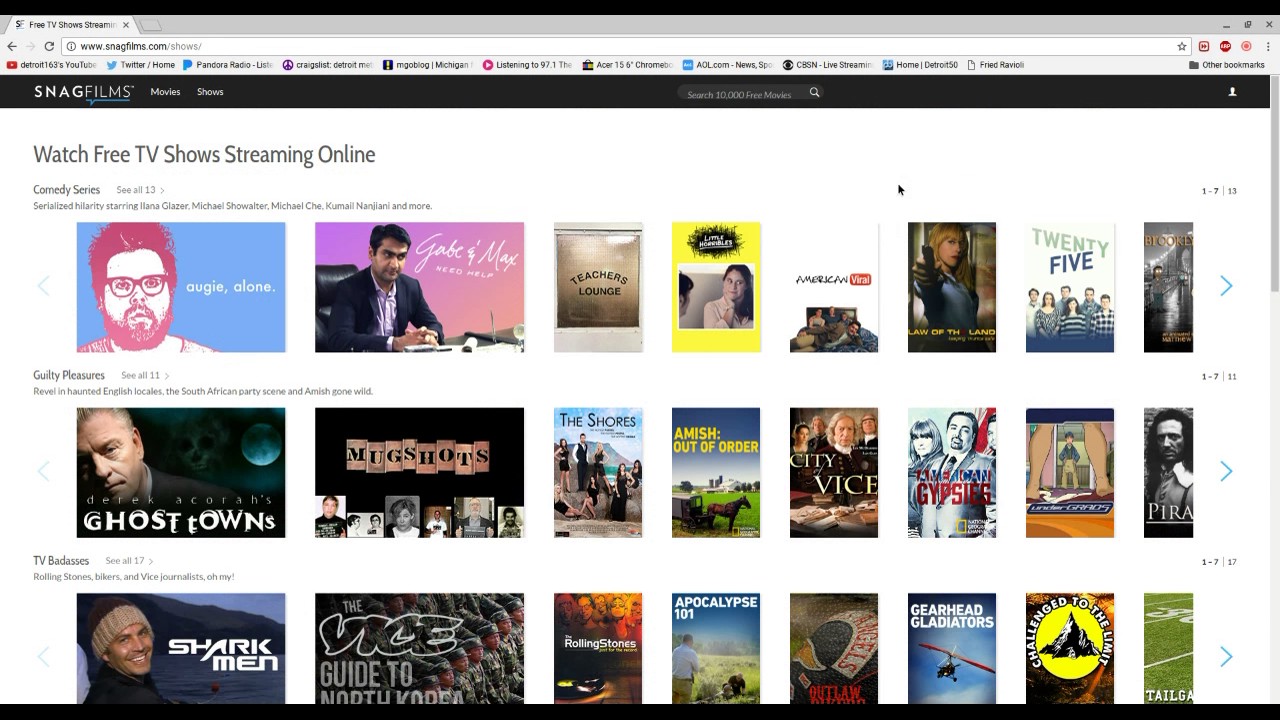The width and height of the screenshot is (1280, 720).
Task: Open the Apocalypse 101 show
Action: (716, 648)
